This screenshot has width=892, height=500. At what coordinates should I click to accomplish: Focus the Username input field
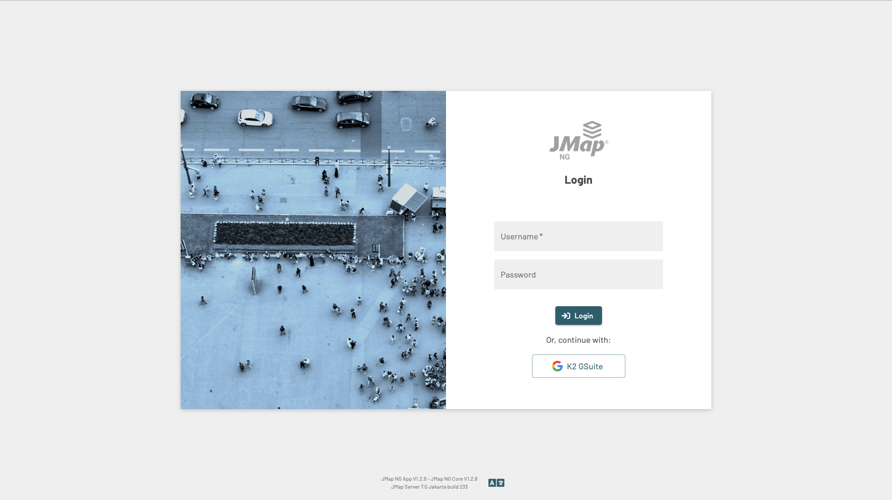(578, 236)
